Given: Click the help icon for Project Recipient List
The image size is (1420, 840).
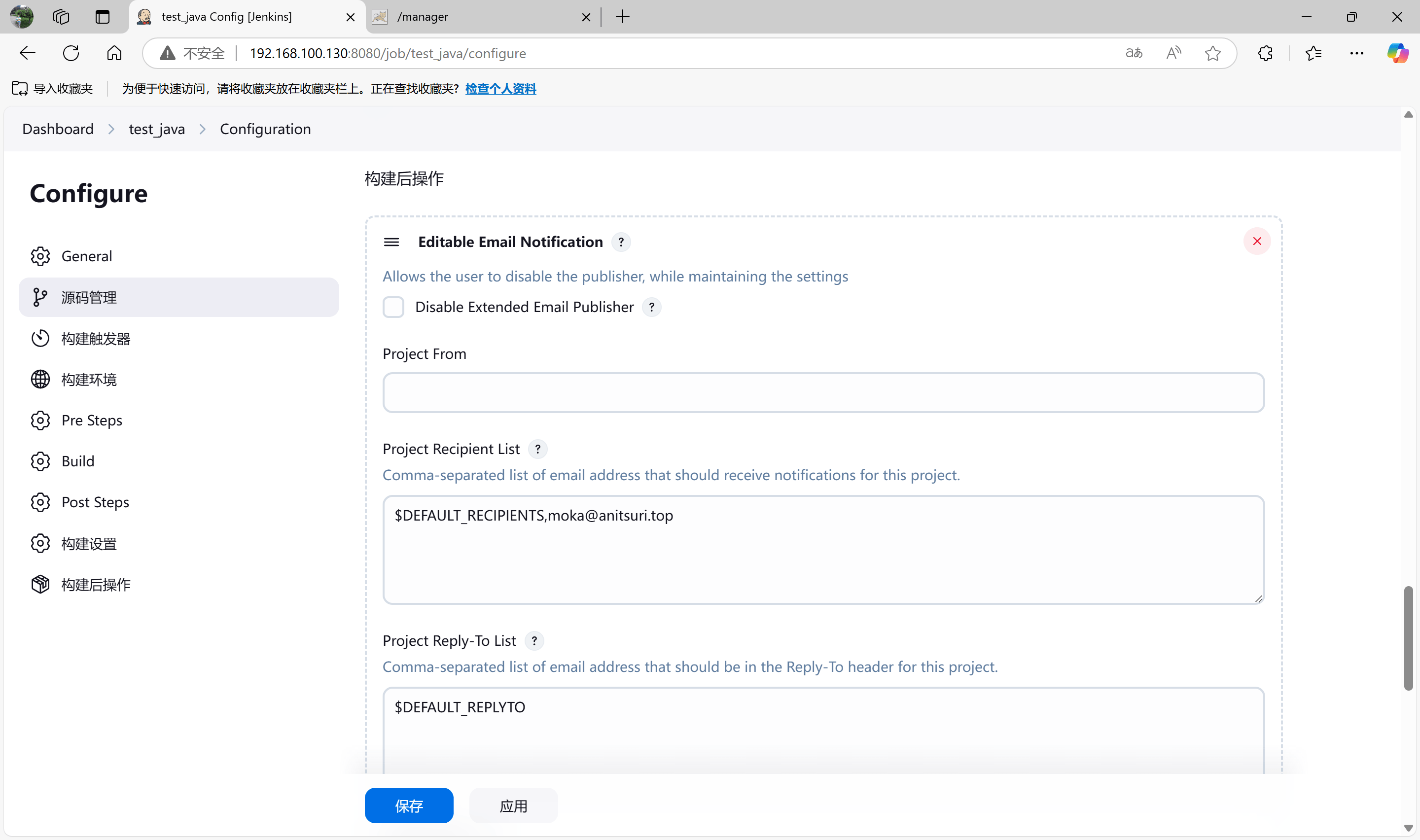Looking at the screenshot, I should pyautogui.click(x=537, y=450).
